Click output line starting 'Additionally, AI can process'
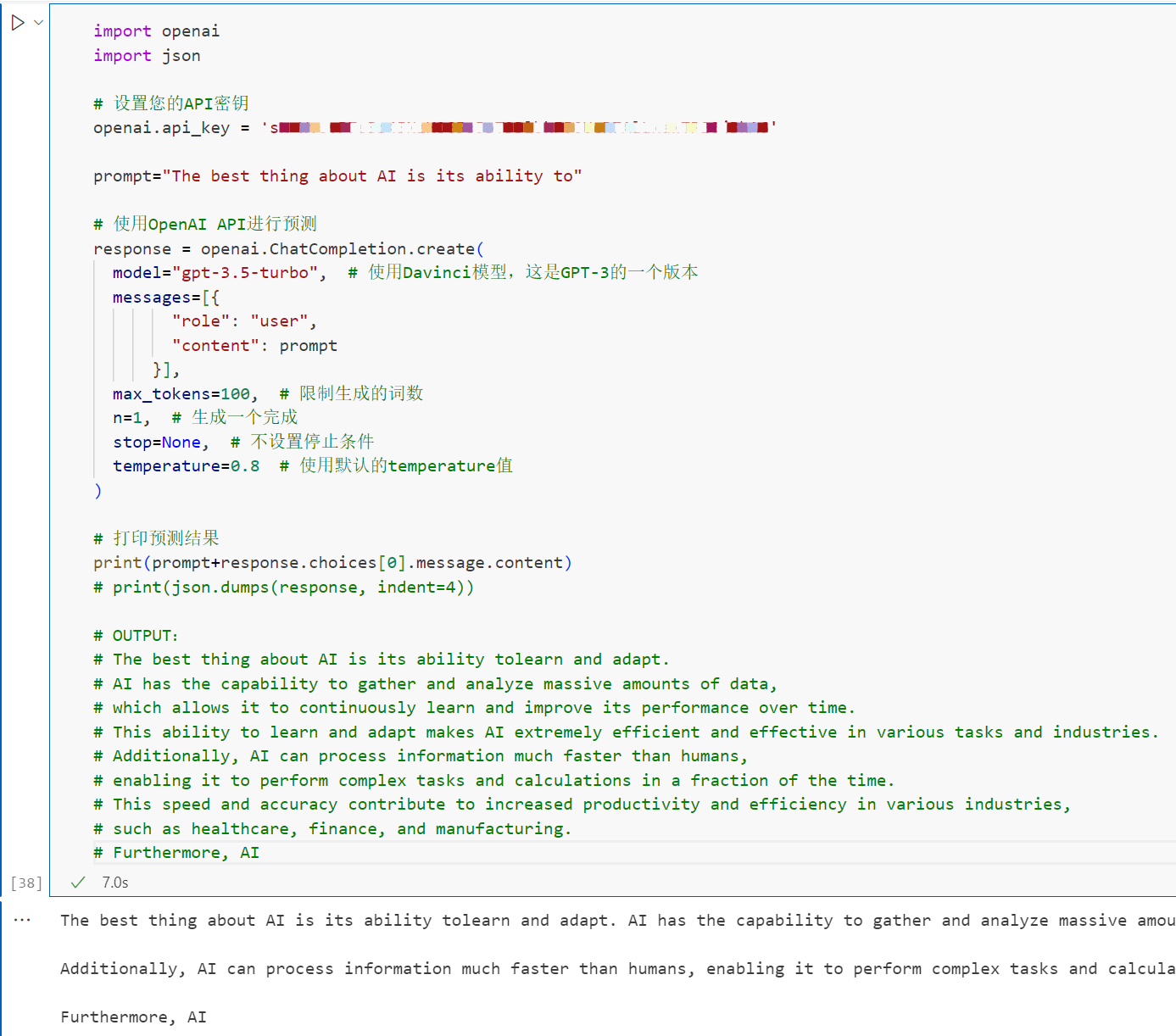Viewport: 1176px width, 1036px height. pyautogui.click(x=617, y=969)
